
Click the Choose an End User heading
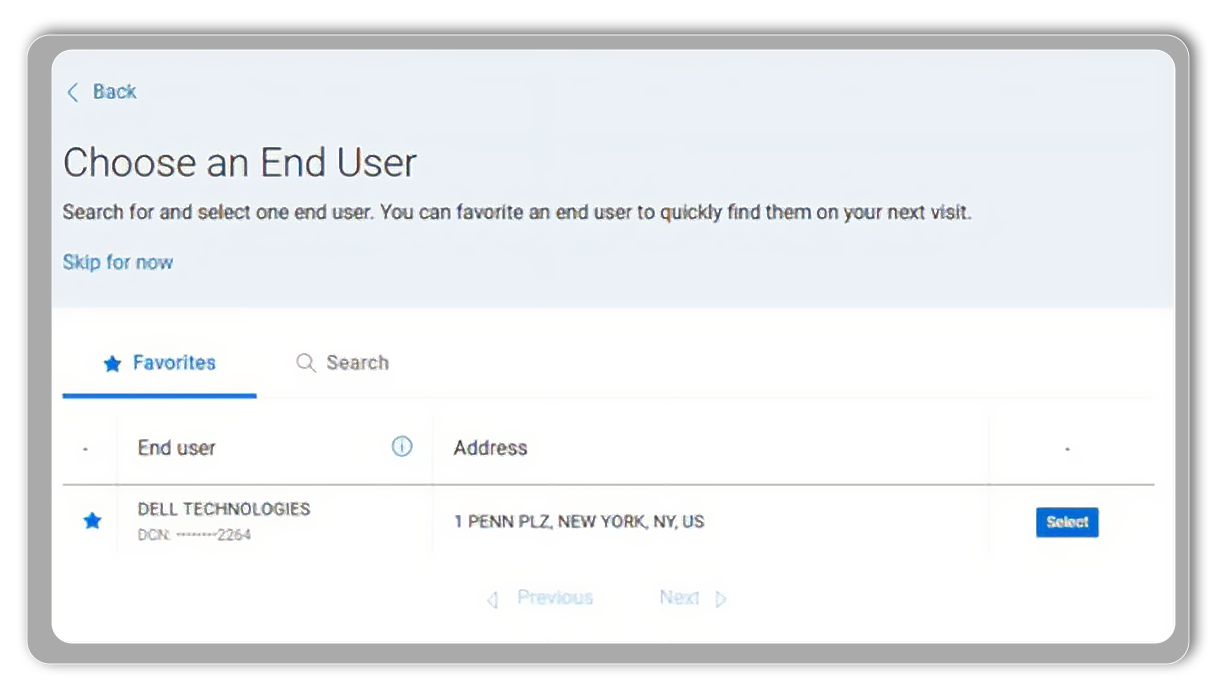click(240, 162)
